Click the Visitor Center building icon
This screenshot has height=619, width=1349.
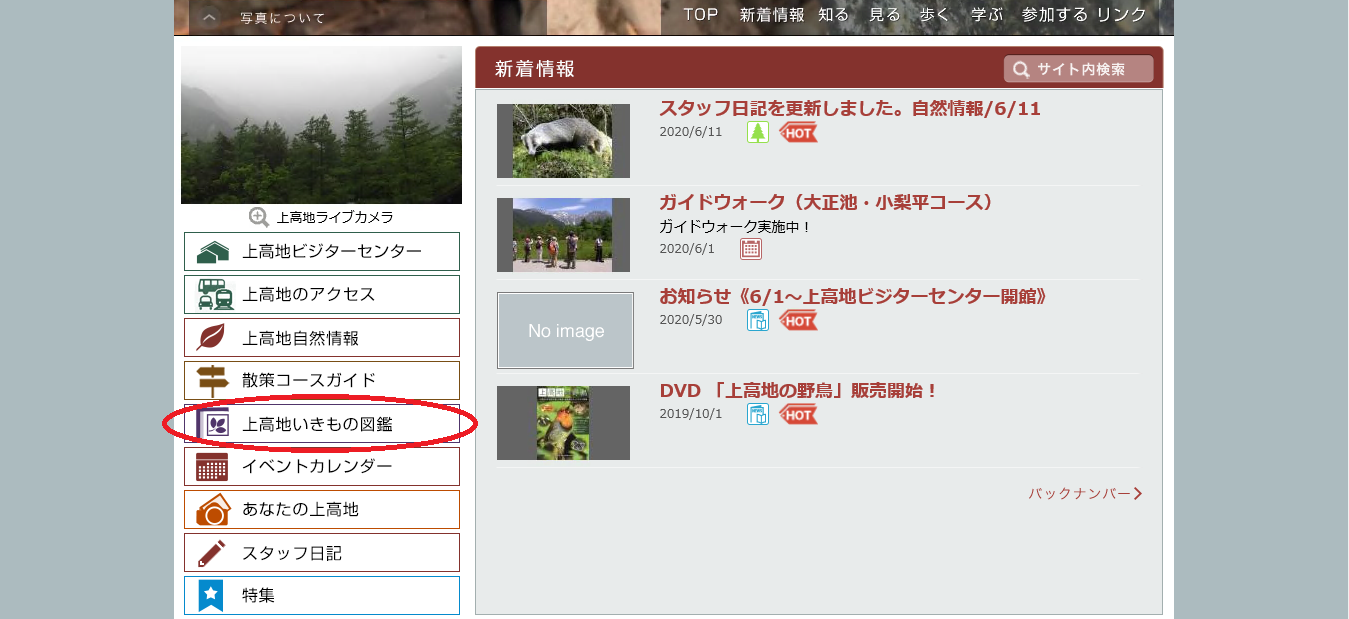pos(212,252)
